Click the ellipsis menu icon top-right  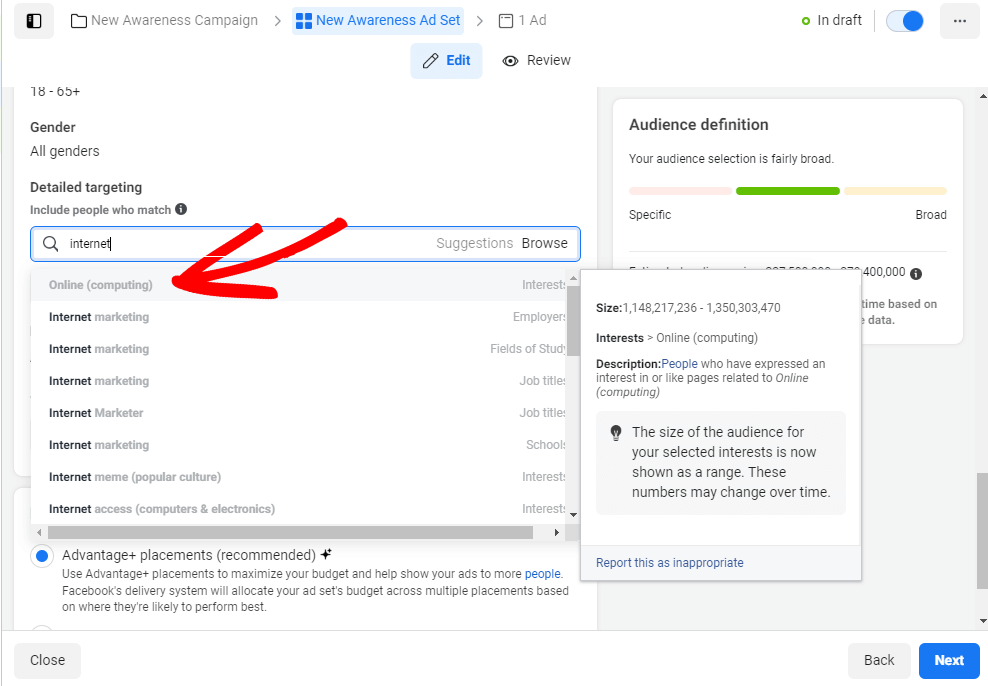[959, 20]
